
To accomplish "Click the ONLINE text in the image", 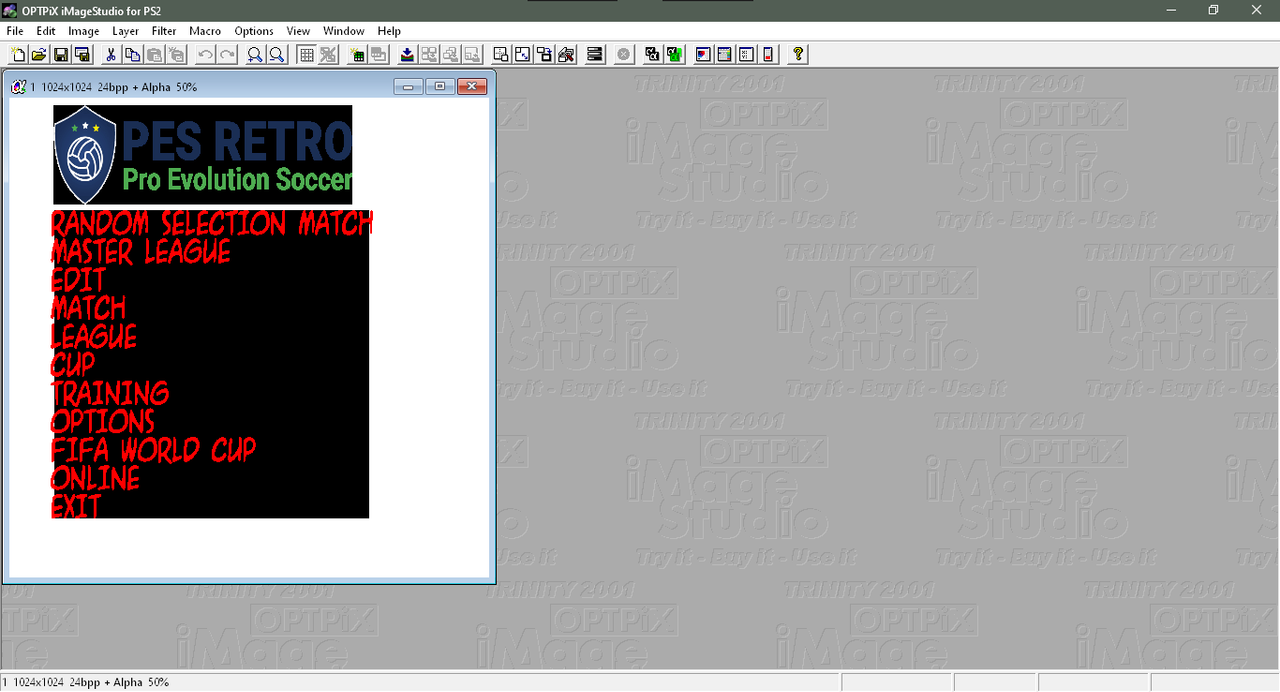I will 95,478.
